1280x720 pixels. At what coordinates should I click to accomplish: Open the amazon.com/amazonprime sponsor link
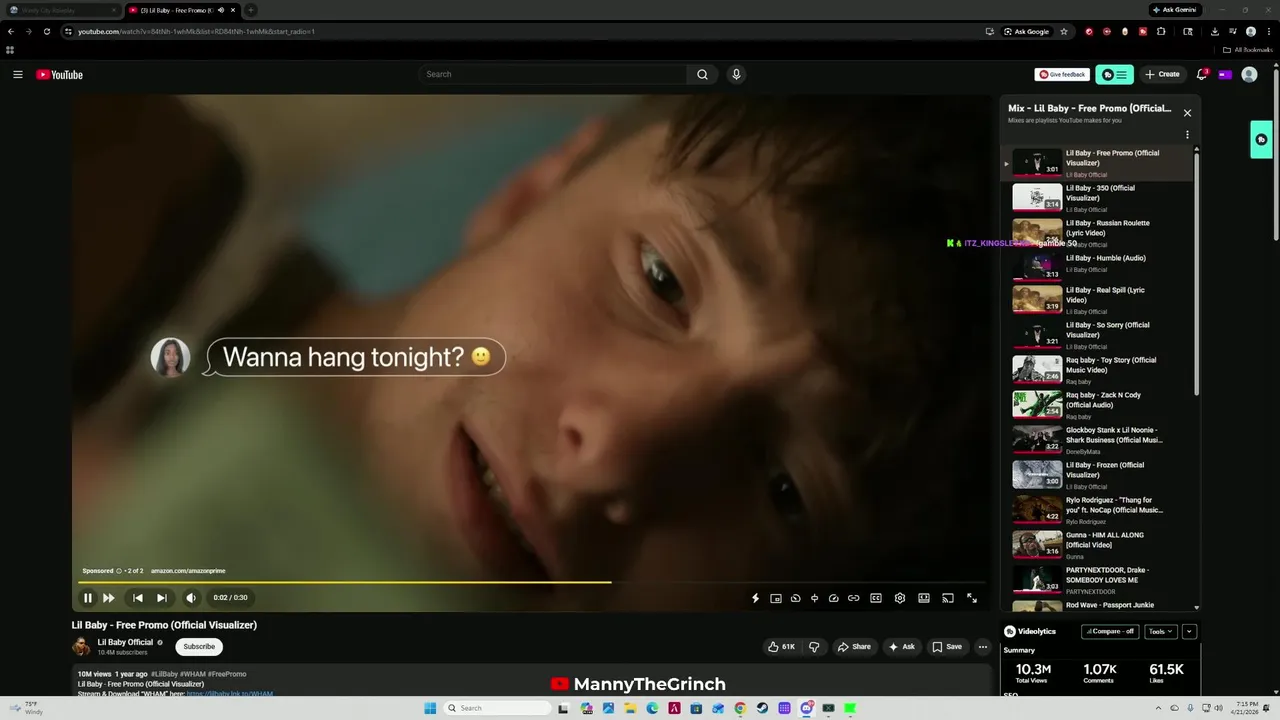tap(188, 571)
